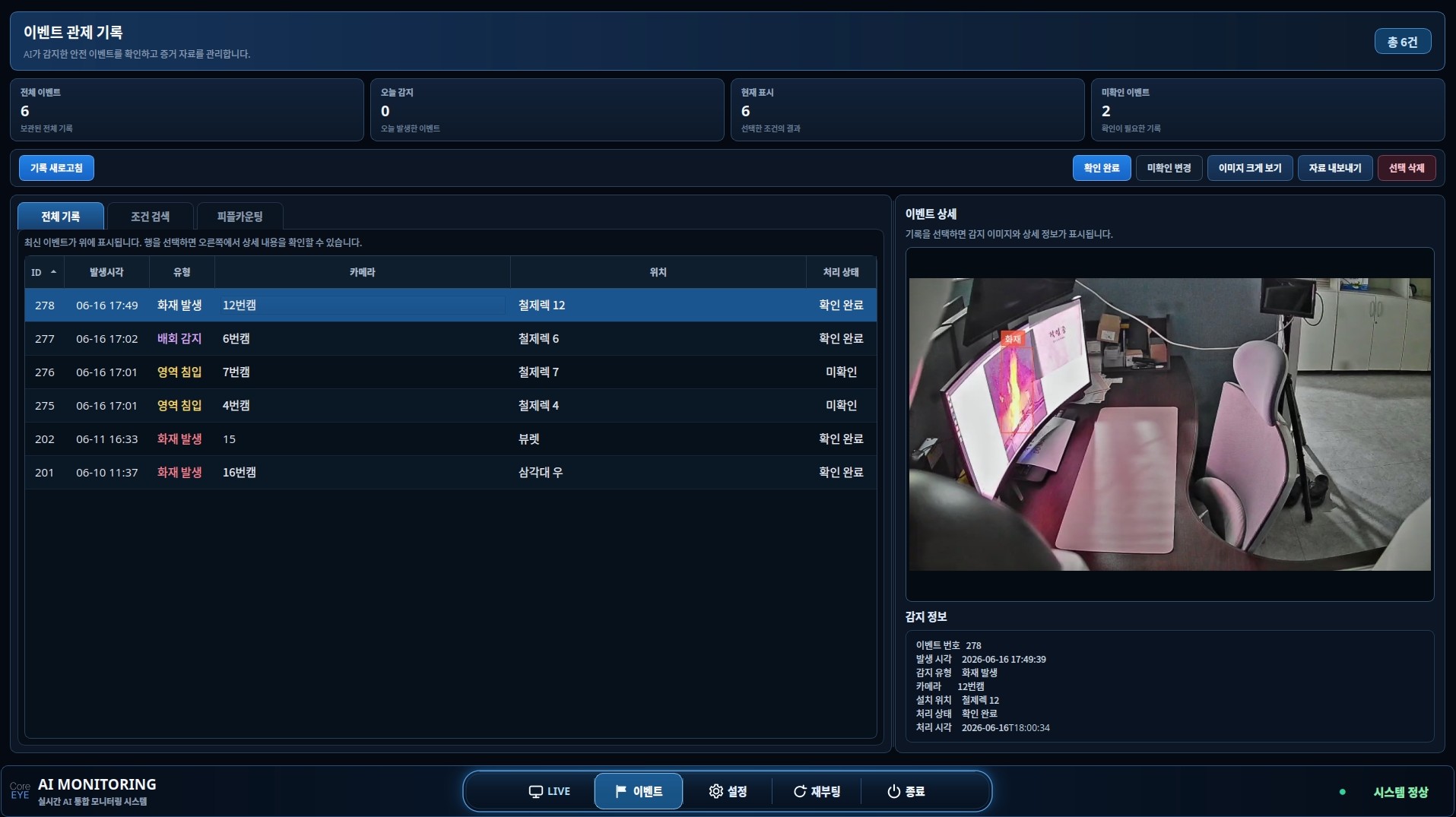Select event row 276 영역 침입
Screen dimensions: 1456x817
point(450,372)
